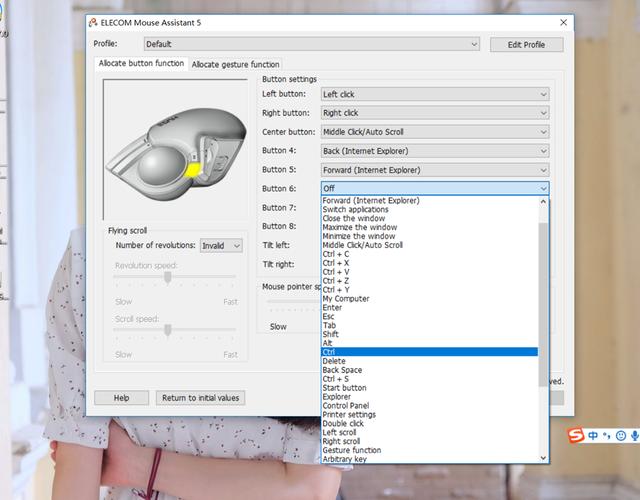Click list scrollbar down arrow
Screen dimensions: 640x500
coord(543,458)
